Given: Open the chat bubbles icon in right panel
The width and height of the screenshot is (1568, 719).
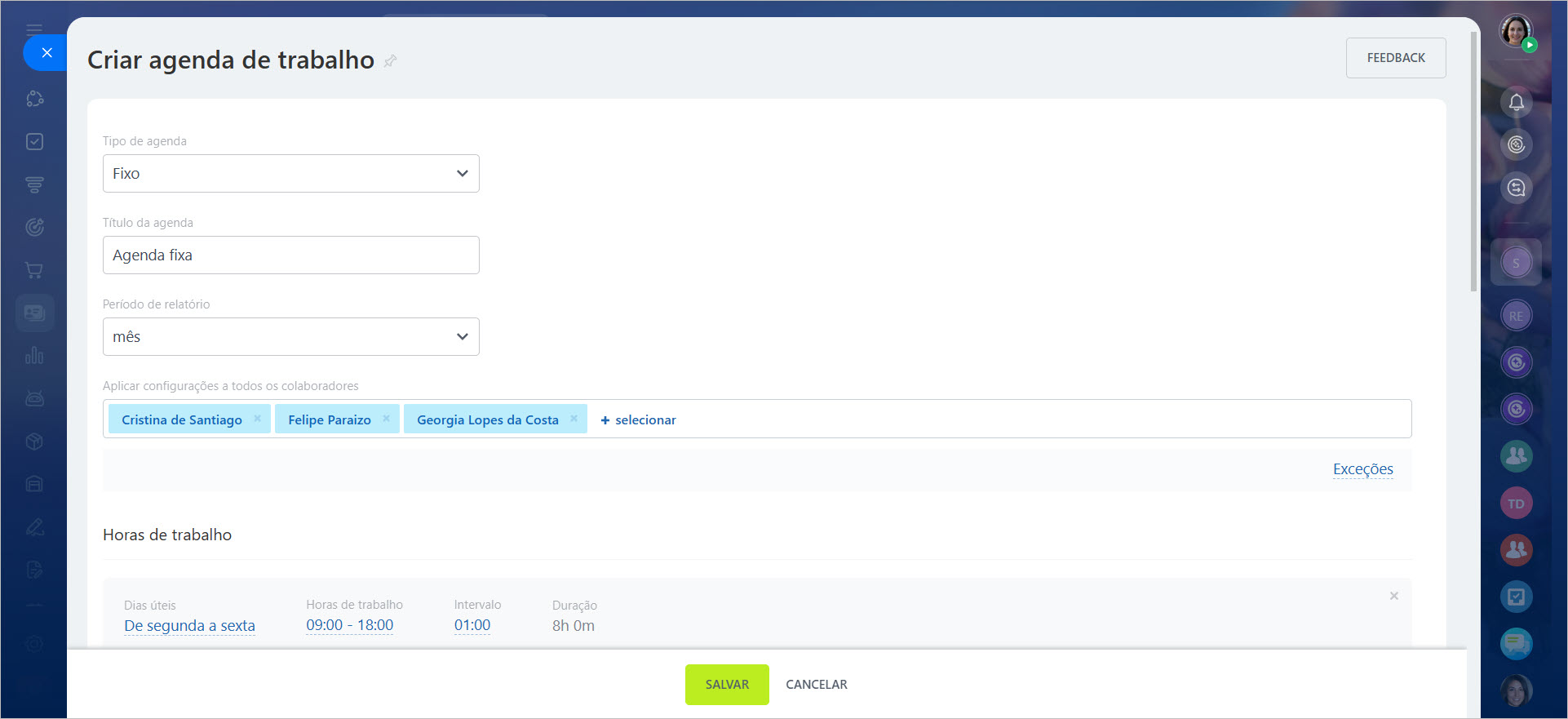Looking at the screenshot, I should (1516, 644).
